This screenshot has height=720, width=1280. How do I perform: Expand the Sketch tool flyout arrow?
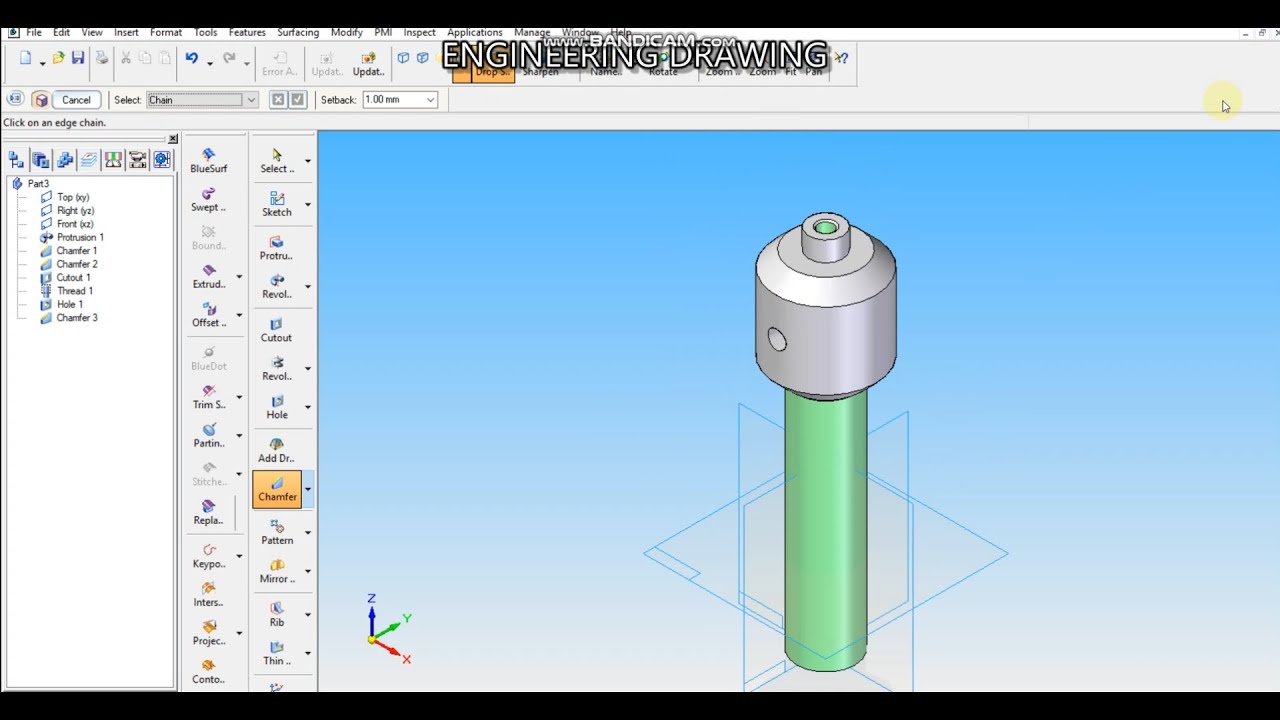click(x=308, y=204)
